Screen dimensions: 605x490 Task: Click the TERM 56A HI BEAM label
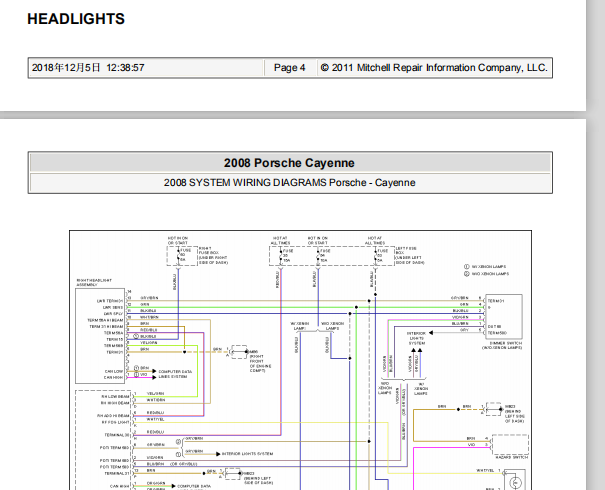click(x=105, y=320)
